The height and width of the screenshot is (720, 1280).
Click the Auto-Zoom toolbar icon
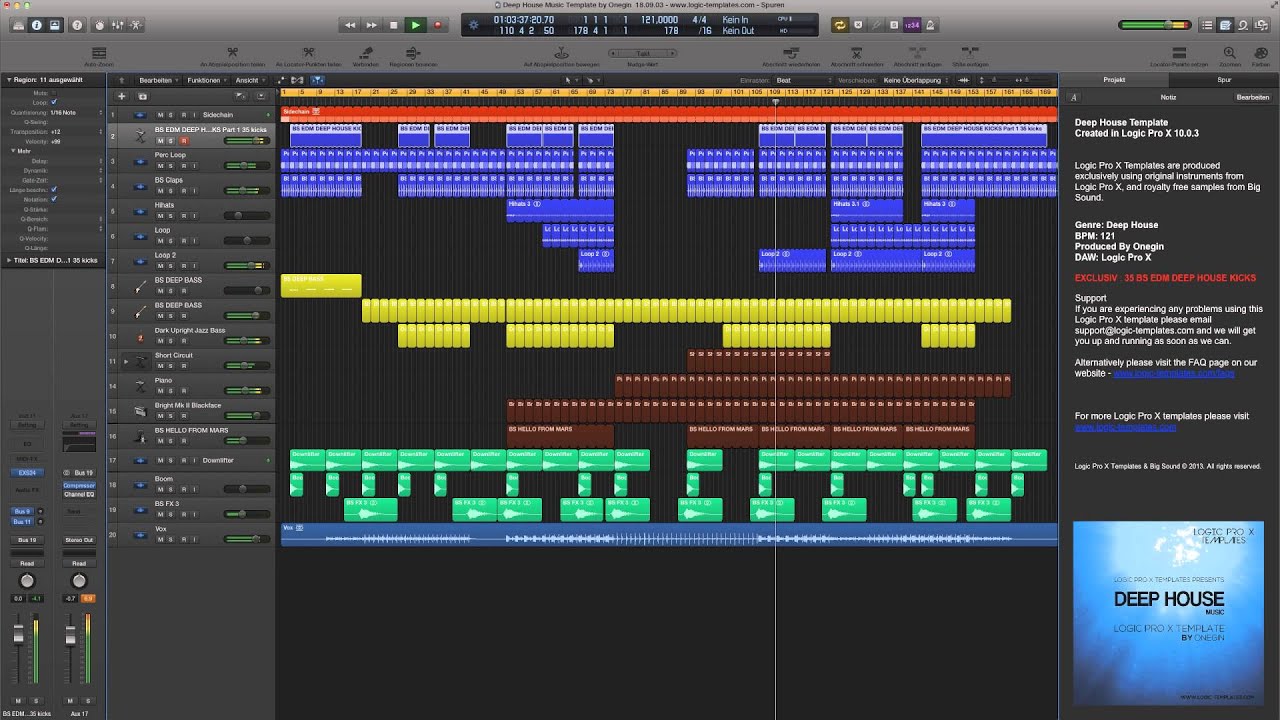pyautogui.click(x=98, y=52)
